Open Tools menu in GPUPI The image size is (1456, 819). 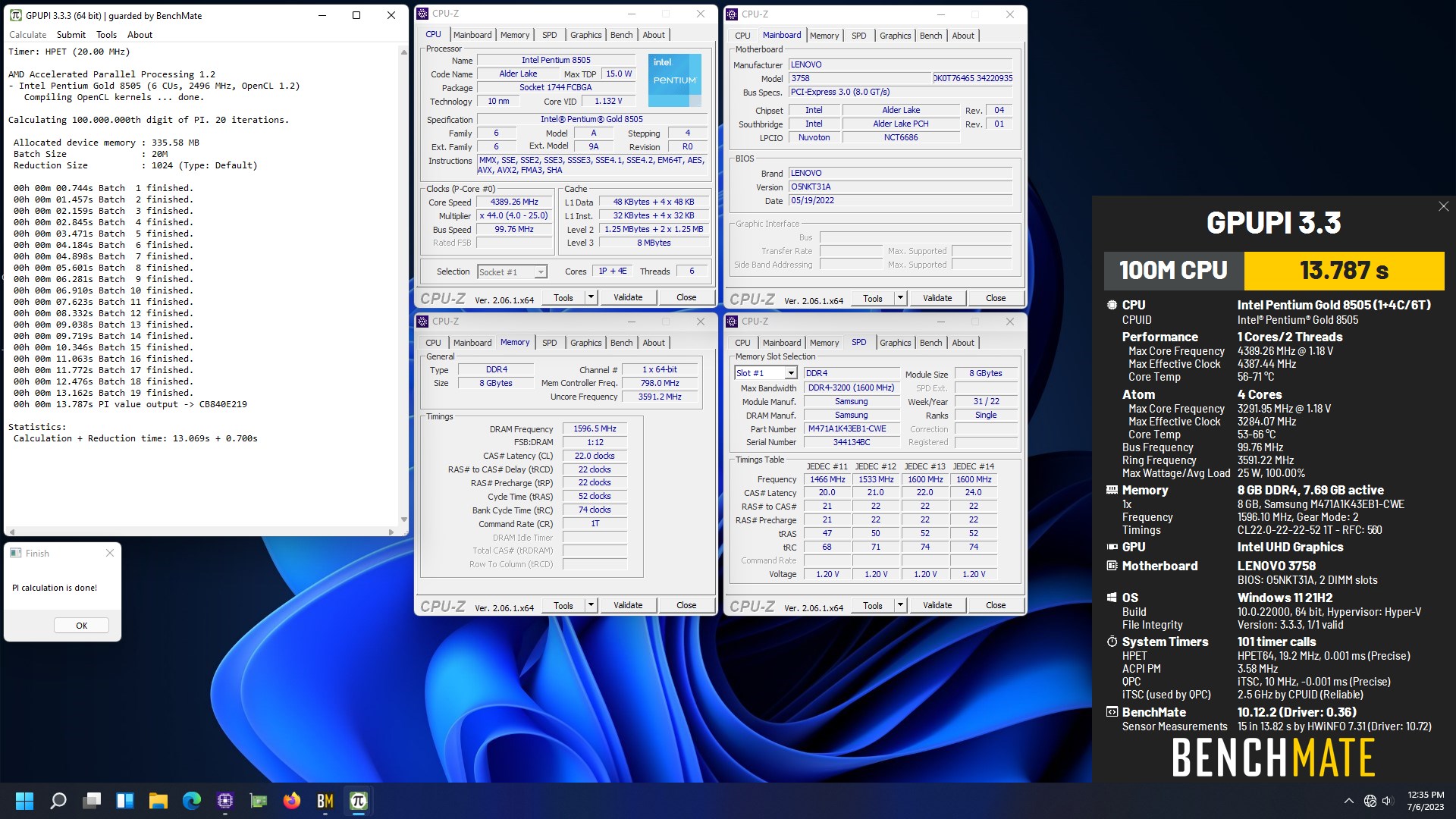(107, 35)
